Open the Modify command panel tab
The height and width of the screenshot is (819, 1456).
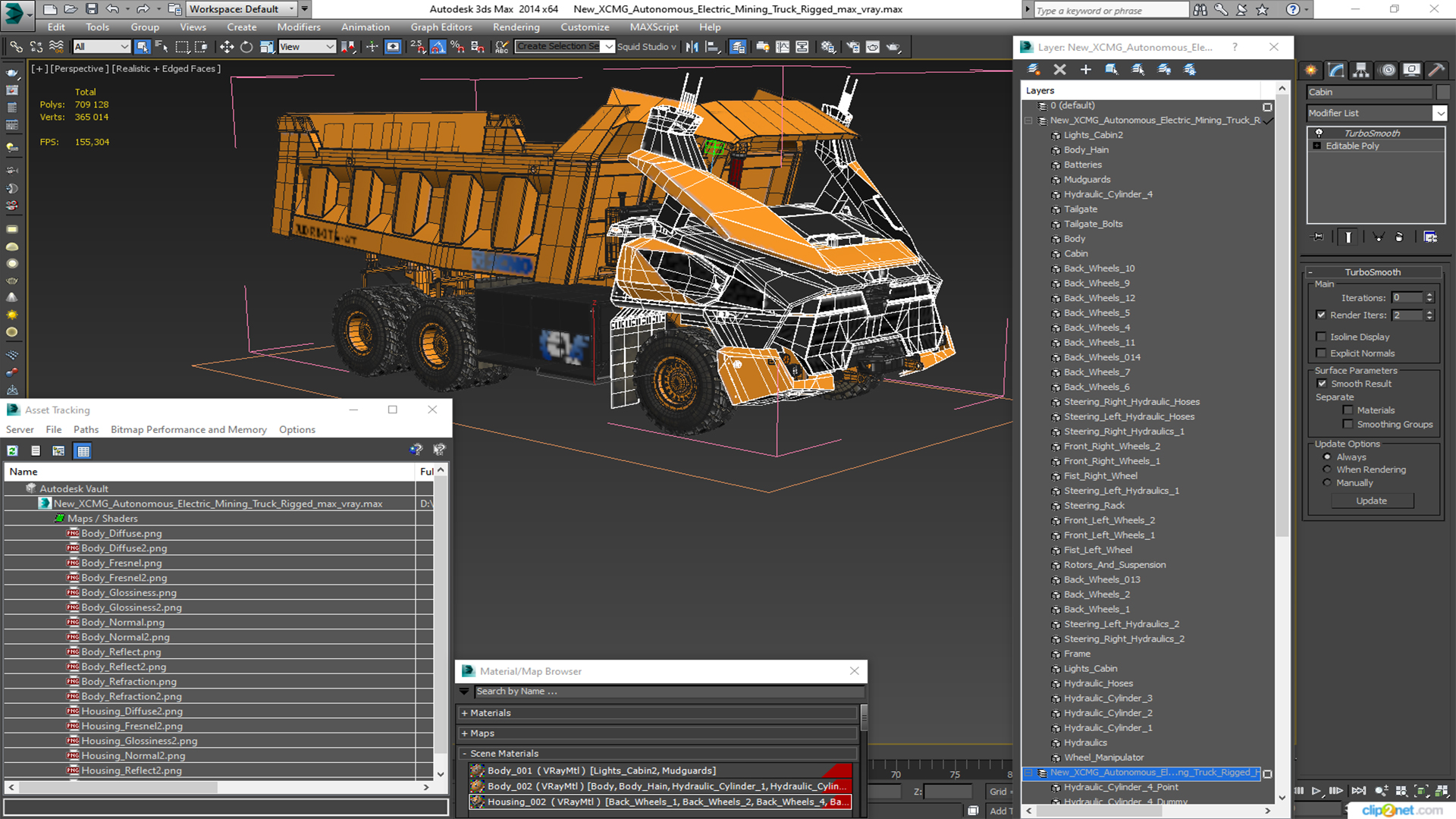[x=1336, y=70]
